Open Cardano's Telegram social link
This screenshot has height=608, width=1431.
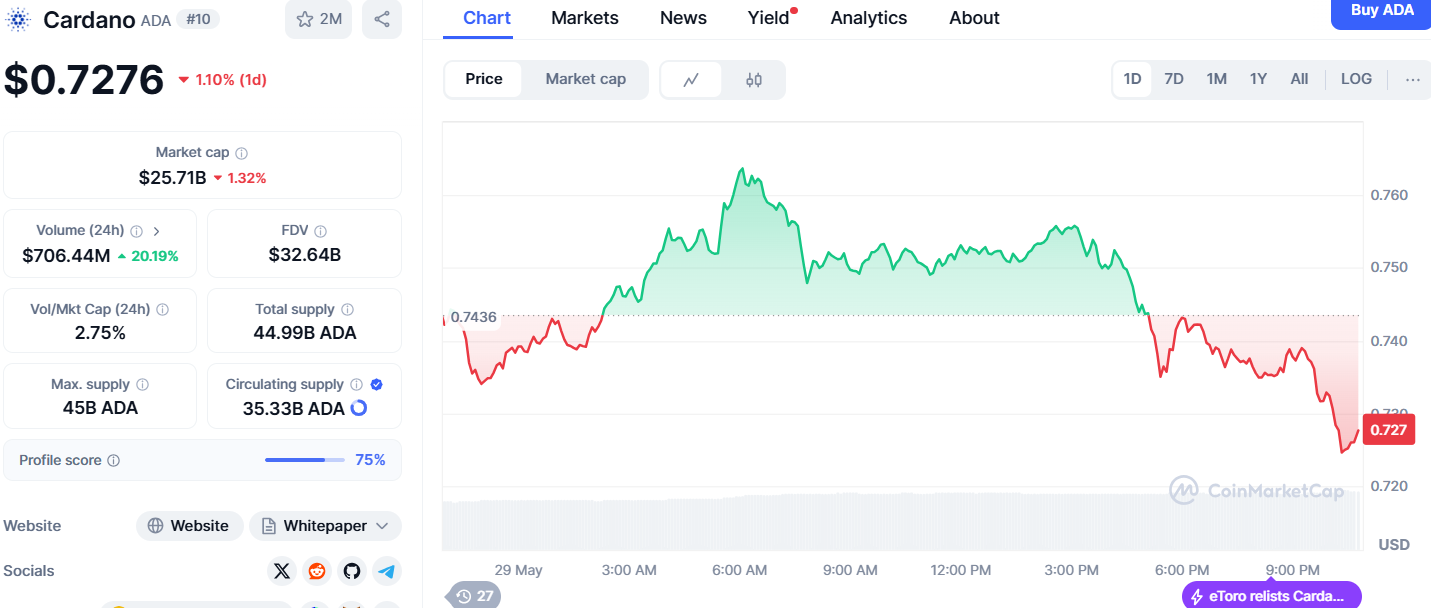point(387,571)
